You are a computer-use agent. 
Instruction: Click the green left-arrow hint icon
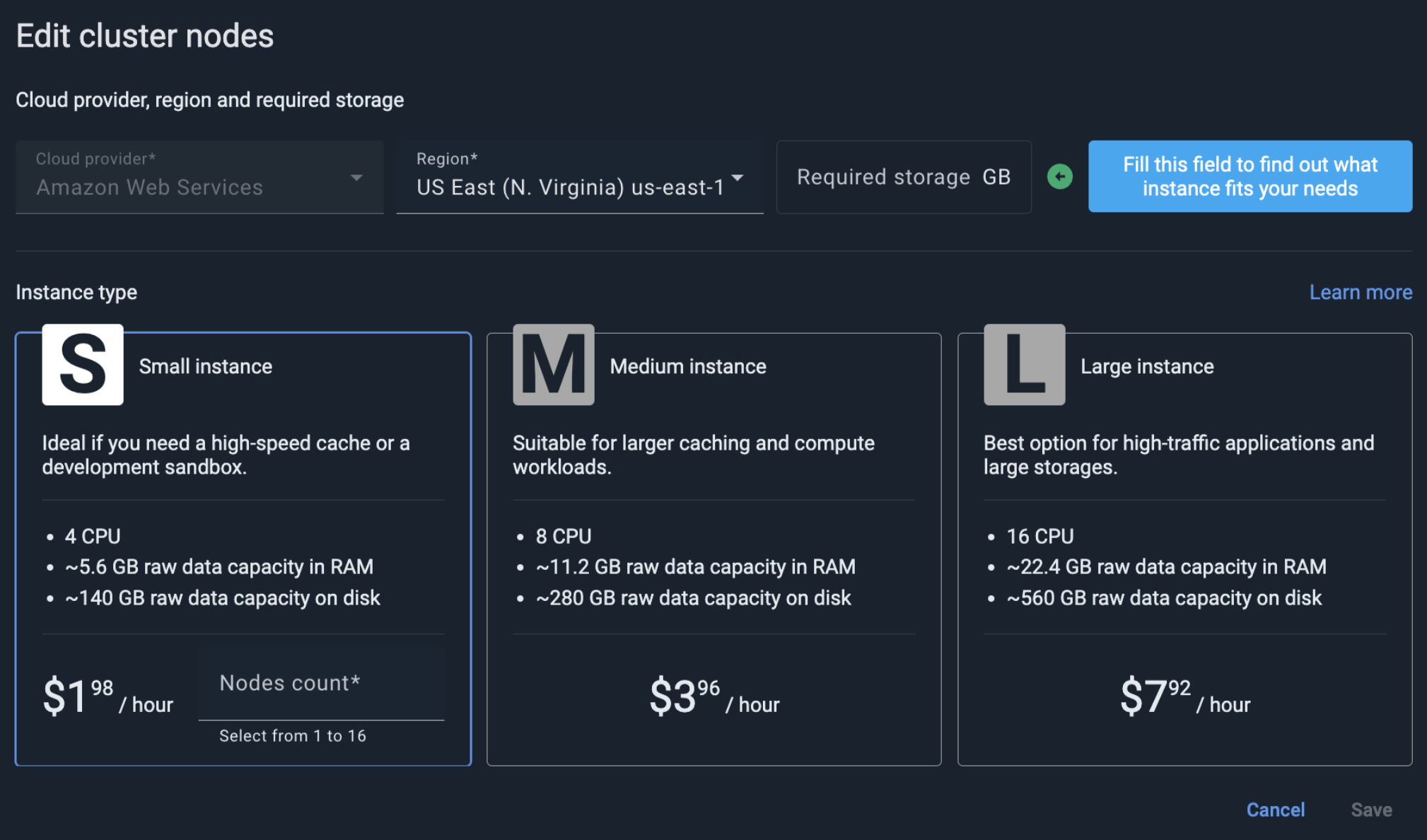click(1060, 177)
